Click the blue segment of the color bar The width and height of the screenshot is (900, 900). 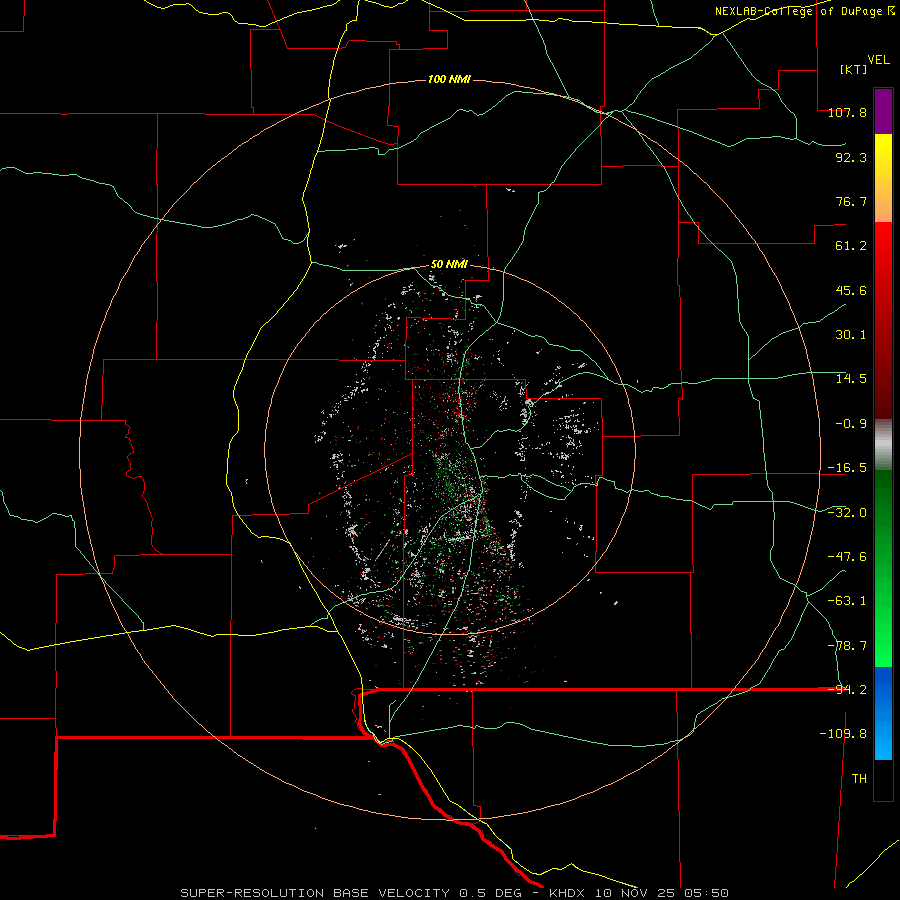883,713
